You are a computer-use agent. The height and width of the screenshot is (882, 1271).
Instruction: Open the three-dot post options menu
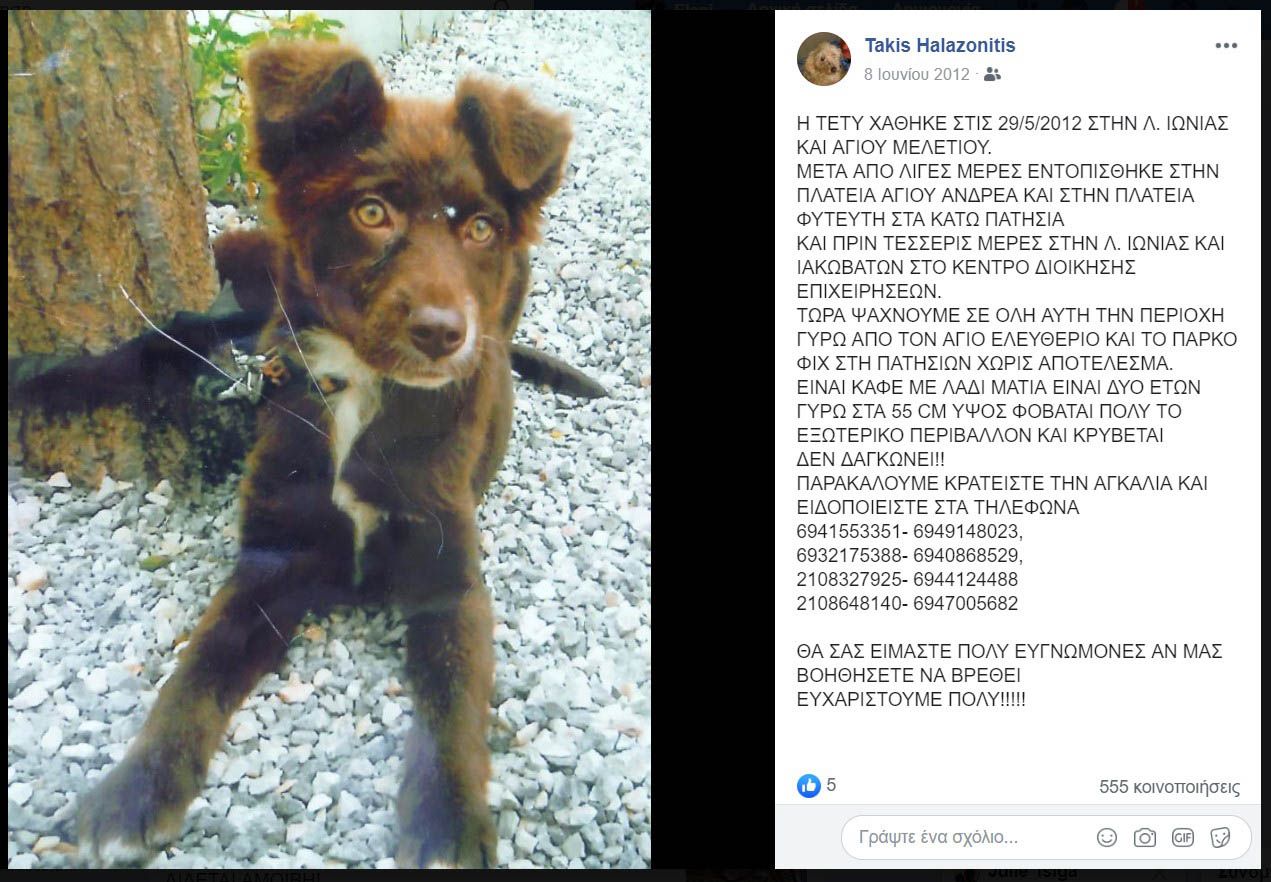(1226, 46)
